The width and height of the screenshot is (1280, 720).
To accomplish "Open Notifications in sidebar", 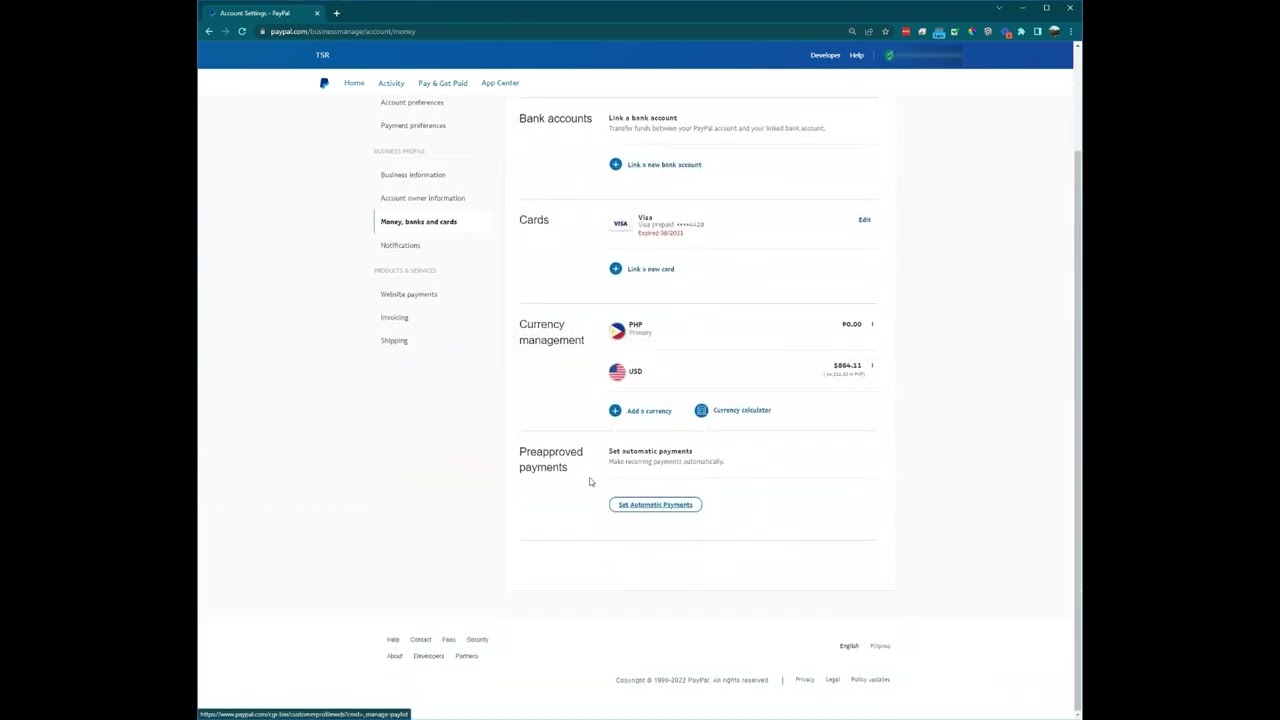I will tap(400, 245).
